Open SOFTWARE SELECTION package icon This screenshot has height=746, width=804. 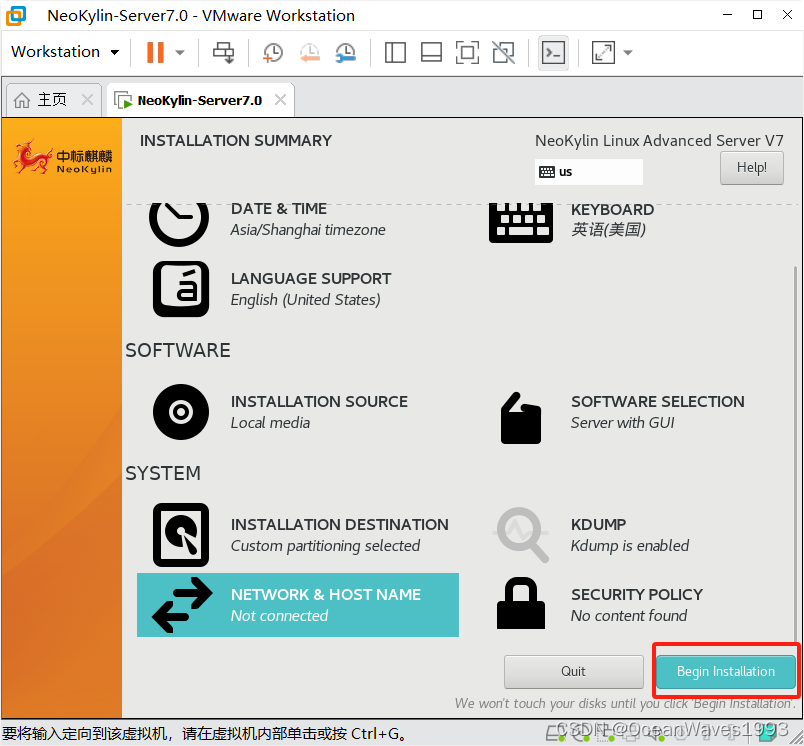[521, 418]
